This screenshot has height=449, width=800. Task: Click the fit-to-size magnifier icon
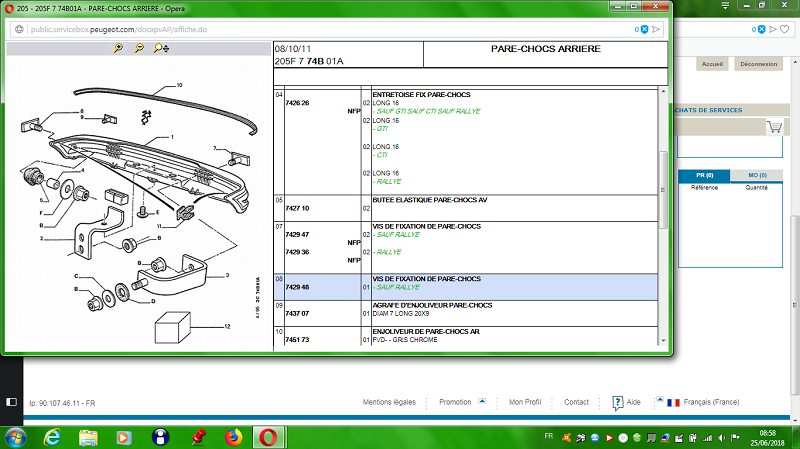point(160,48)
